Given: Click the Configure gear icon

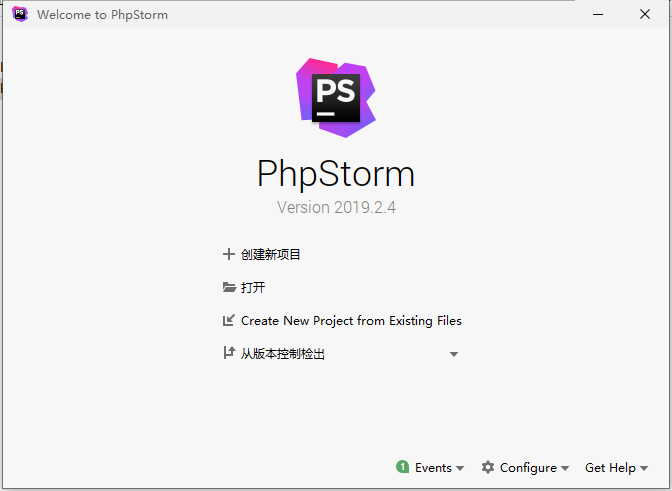Looking at the screenshot, I should tap(488, 467).
